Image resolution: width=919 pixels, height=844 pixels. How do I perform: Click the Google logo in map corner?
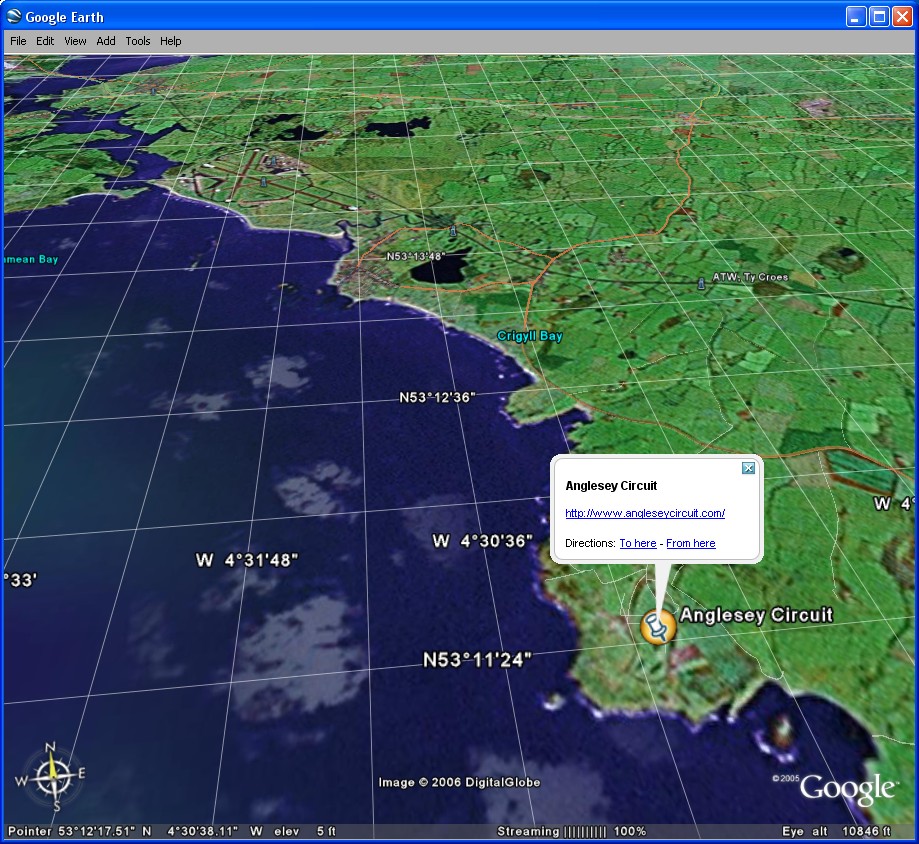point(847,788)
